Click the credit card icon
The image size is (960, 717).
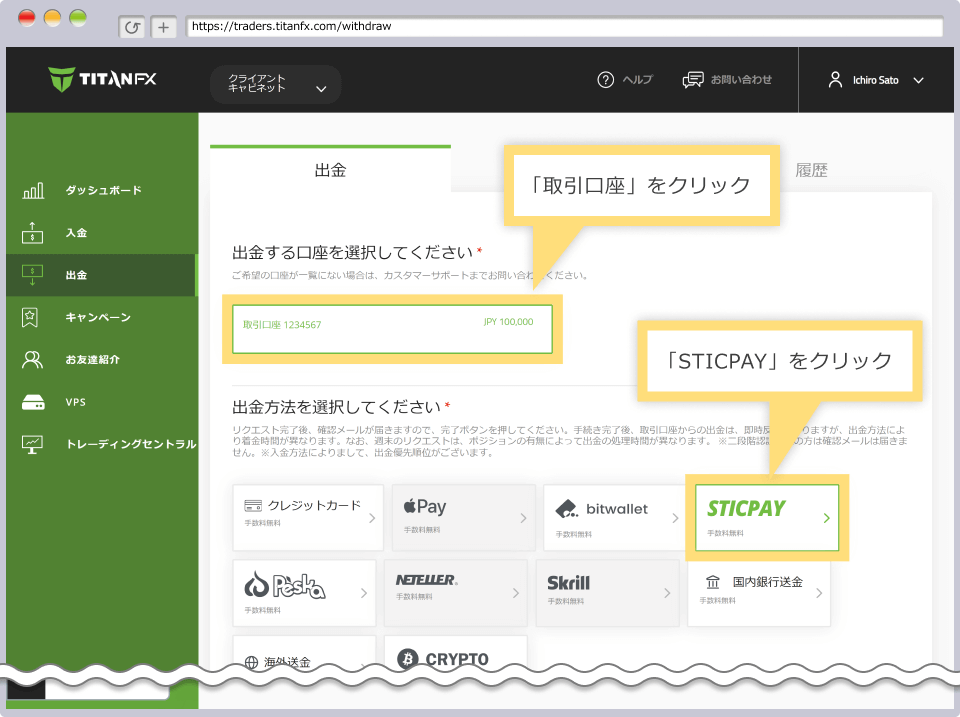point(253,506)
